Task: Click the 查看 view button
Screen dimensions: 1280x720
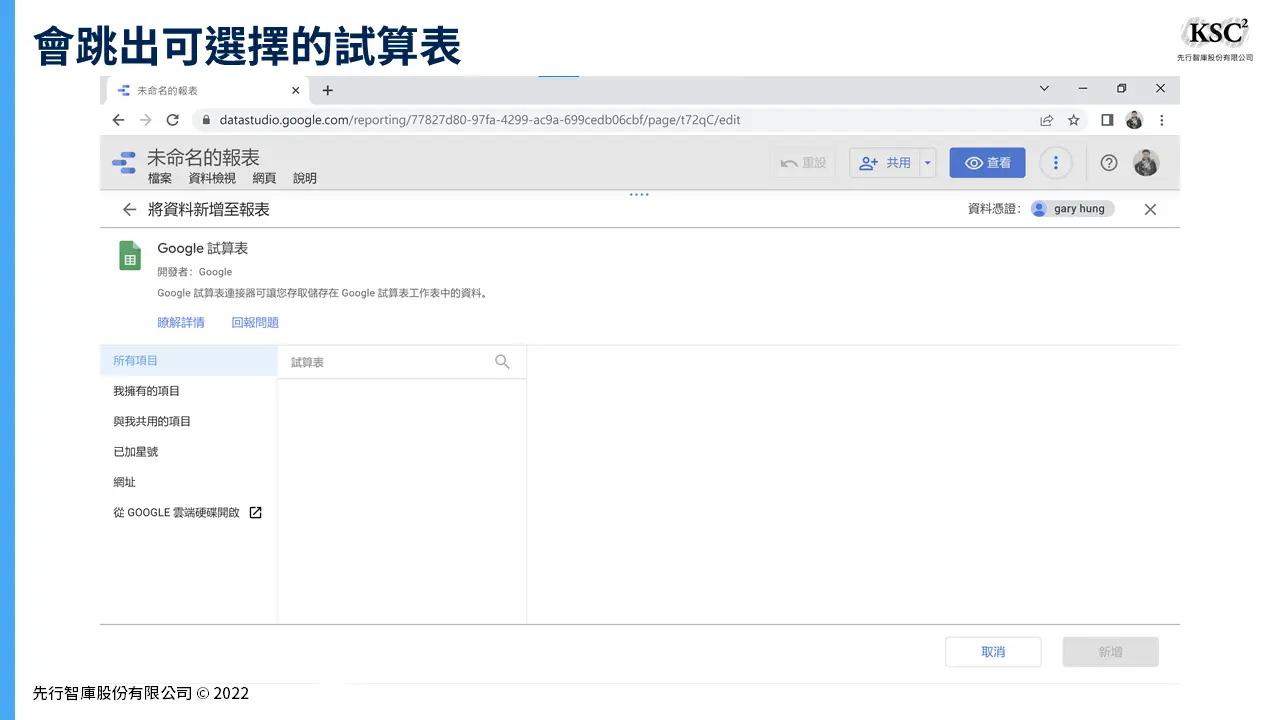Action: pos(987,163)
